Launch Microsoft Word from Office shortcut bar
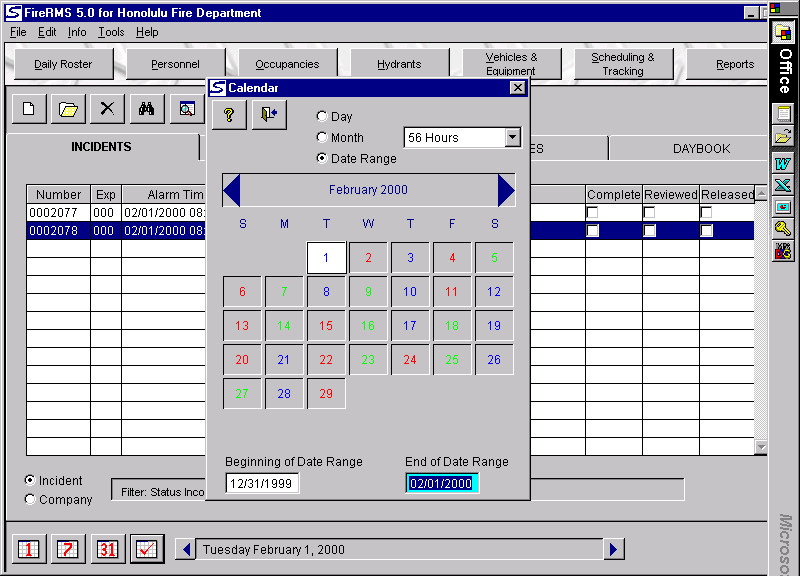 pos(783,163)
